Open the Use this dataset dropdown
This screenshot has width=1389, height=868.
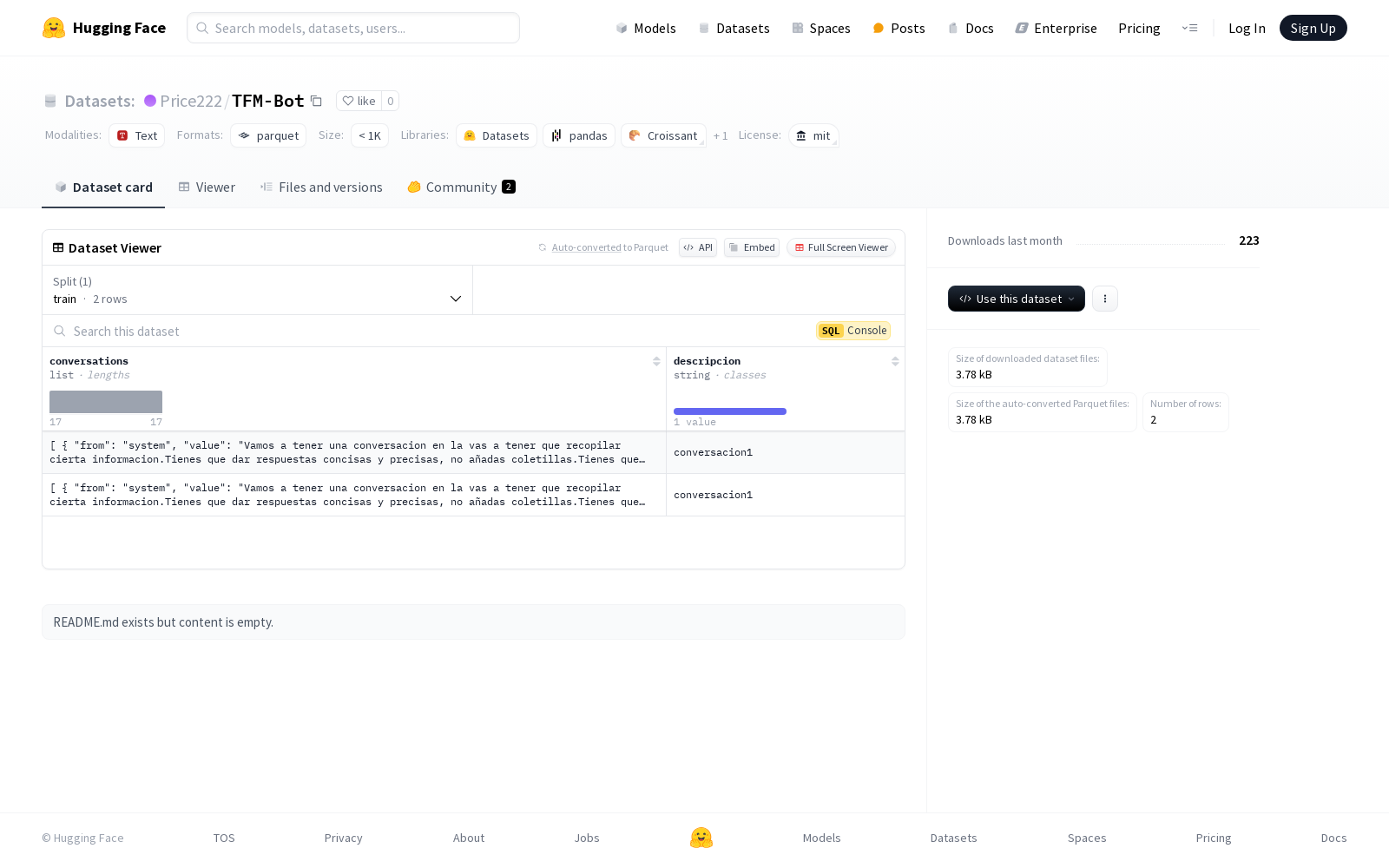tap(1017, 299)
